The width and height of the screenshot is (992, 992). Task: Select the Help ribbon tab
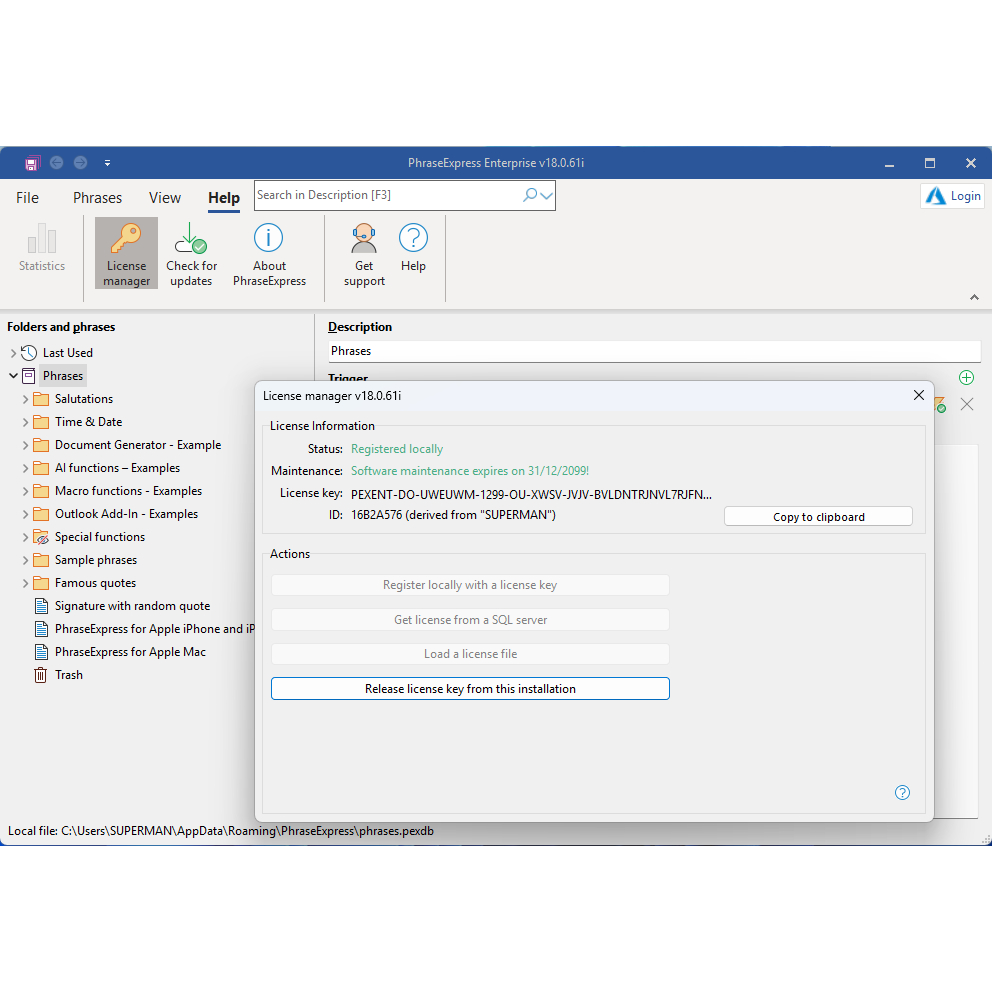[x=224, y=198]
